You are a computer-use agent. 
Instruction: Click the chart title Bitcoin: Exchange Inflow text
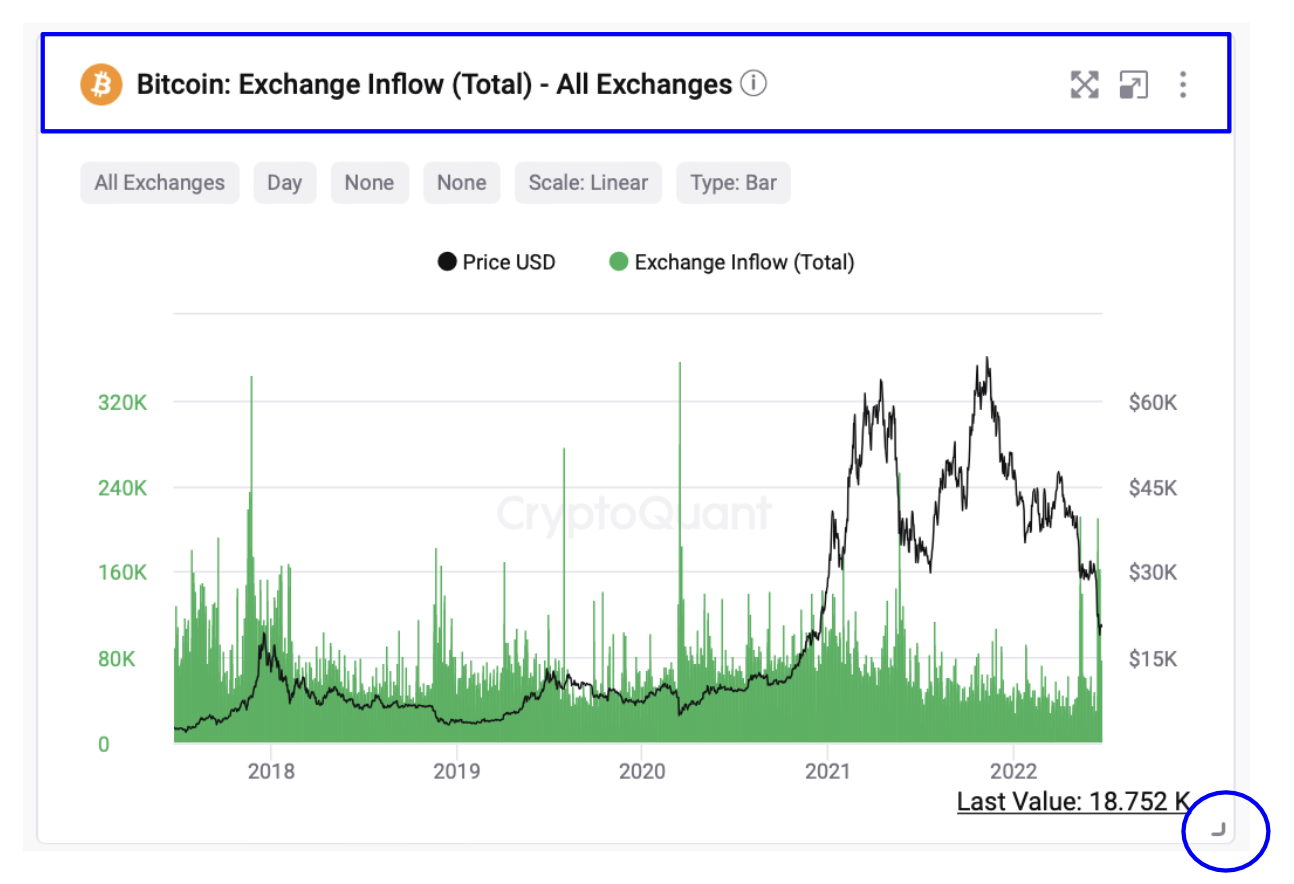click(x=434, y=85)
